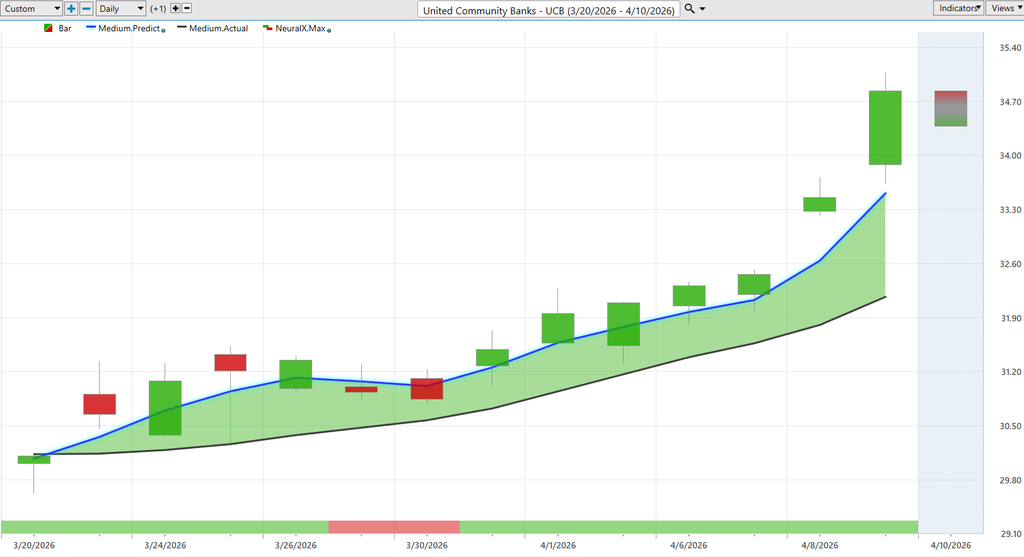The width and height of the screenshot is (1024, 557).
Task: Toggle the NeuralX.Max indicator label
Action: 299,29
